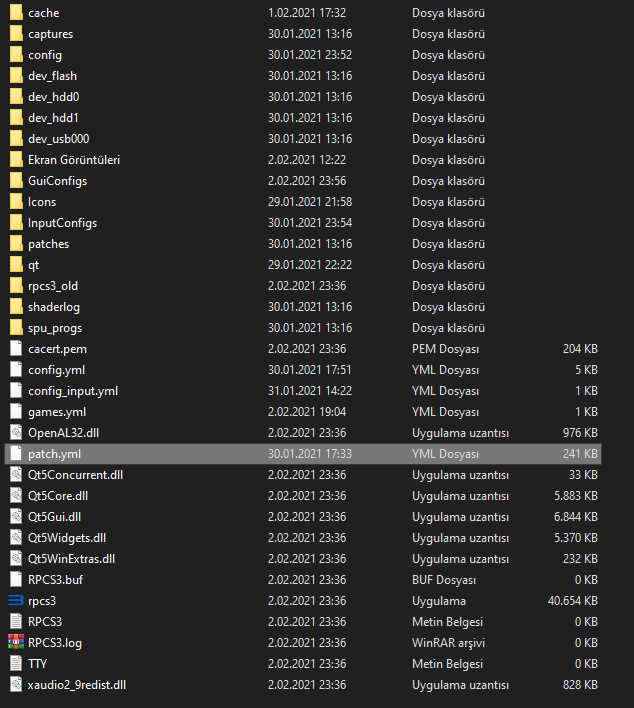
Task: Click the 40.654 KB size of rpcs3
Action: tap(573, 601)
